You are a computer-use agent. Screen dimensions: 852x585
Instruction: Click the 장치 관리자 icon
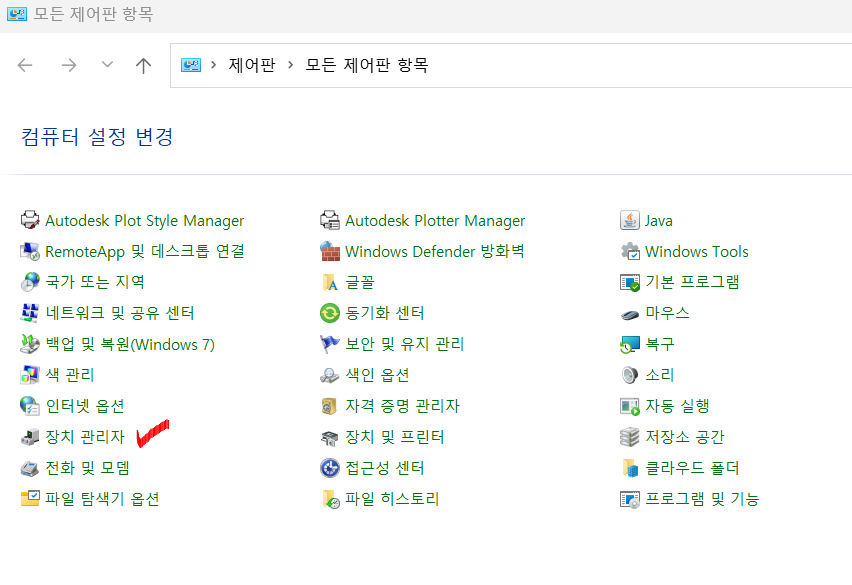coord(30,437)
